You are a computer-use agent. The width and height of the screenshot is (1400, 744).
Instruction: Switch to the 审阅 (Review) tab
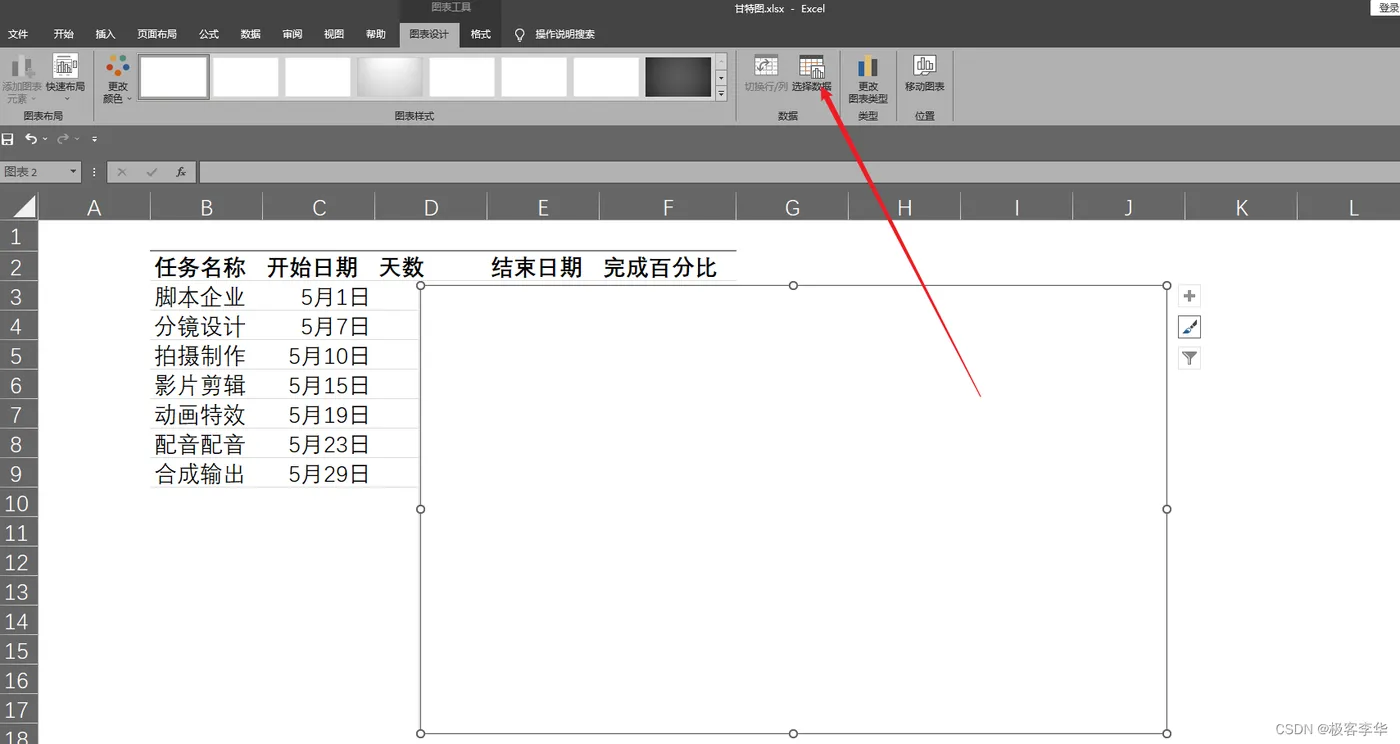click(292, 34)
